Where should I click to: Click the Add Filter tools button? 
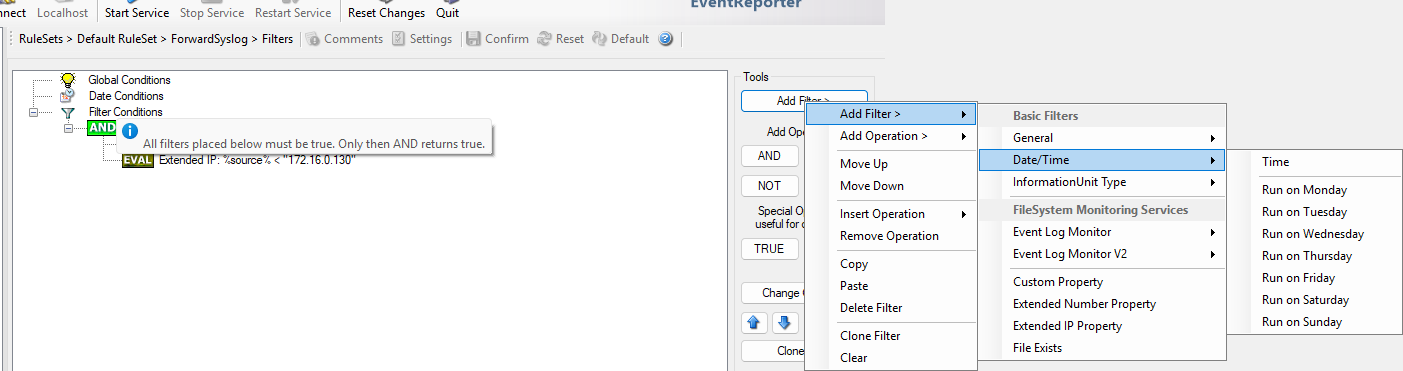[x=803, y=101]
